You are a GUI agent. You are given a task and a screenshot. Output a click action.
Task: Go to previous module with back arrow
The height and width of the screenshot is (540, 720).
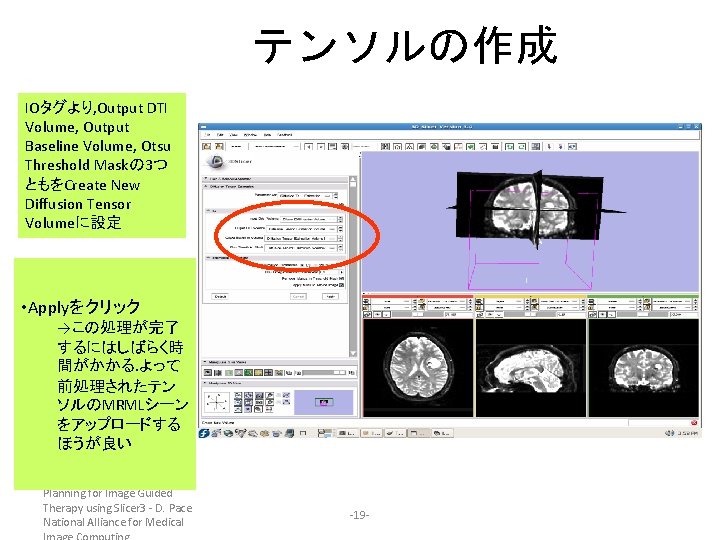coord(309,146)
